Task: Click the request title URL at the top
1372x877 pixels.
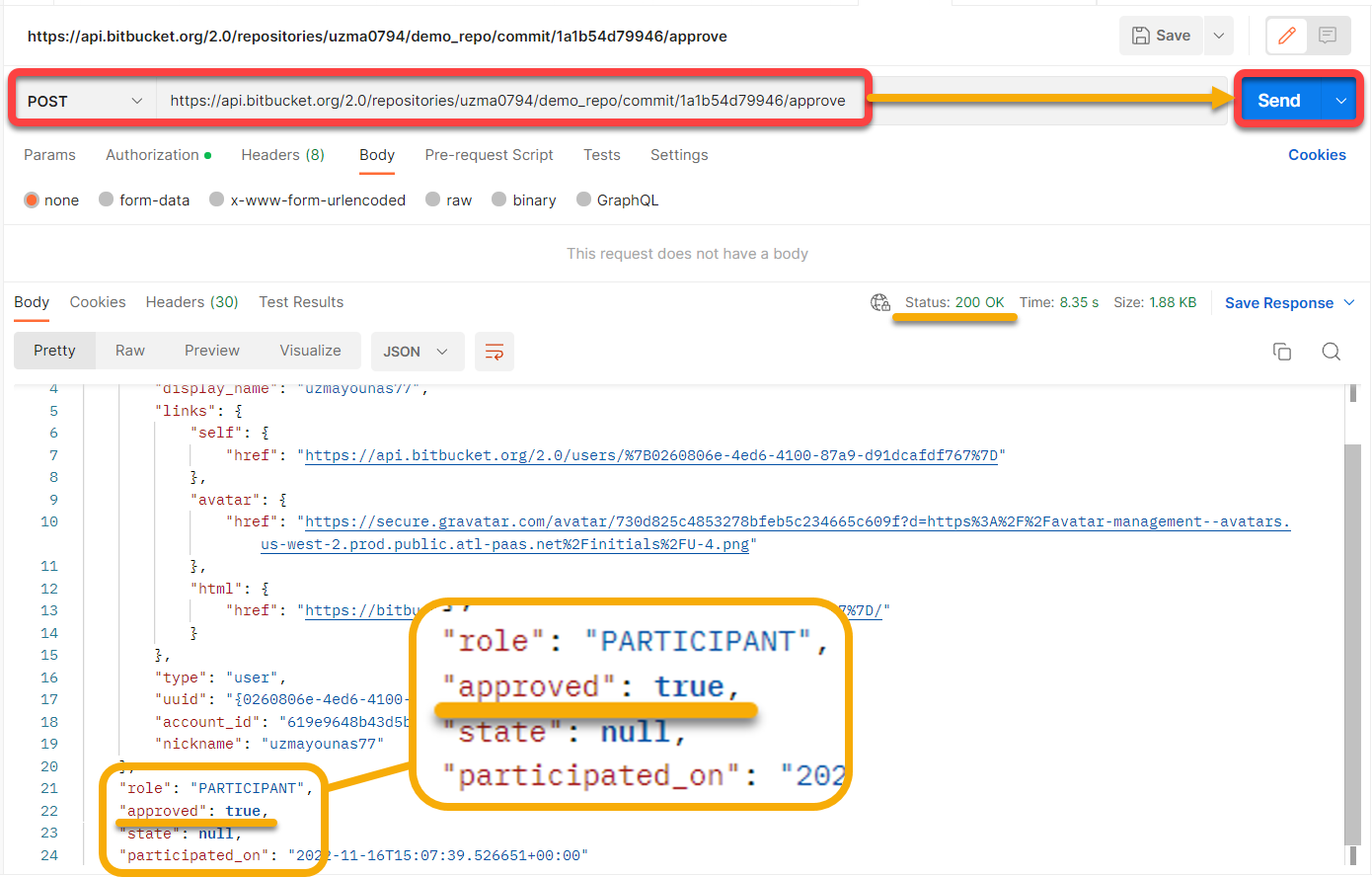Action: 377,37
